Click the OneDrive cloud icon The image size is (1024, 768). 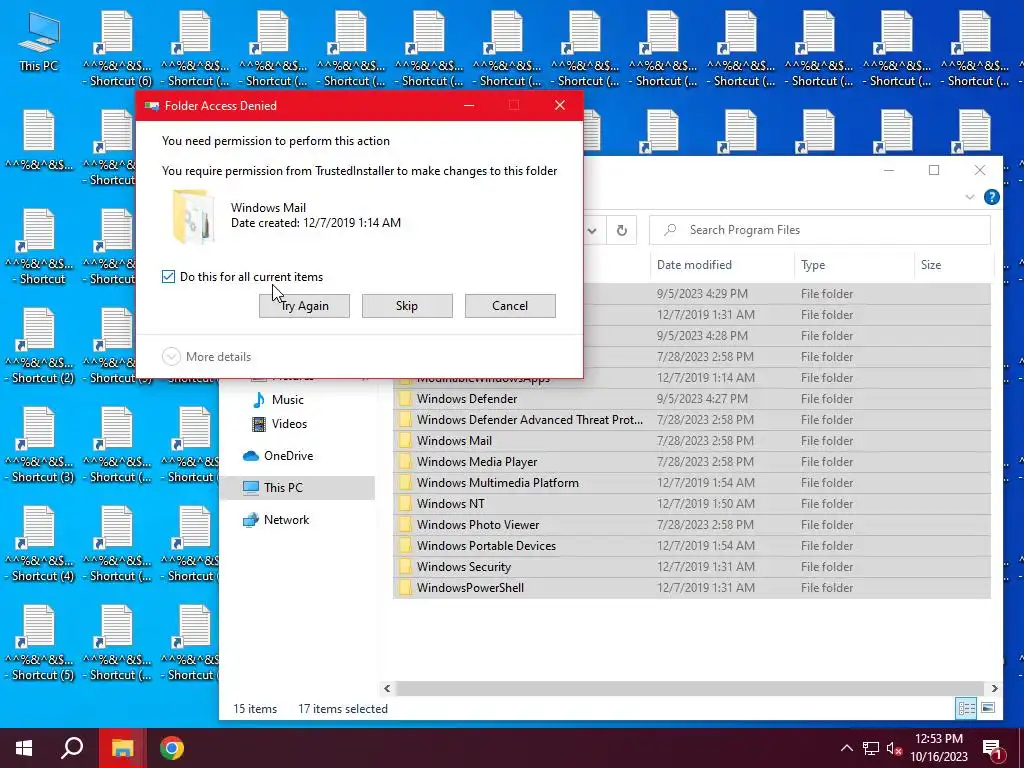pos(251,456)
